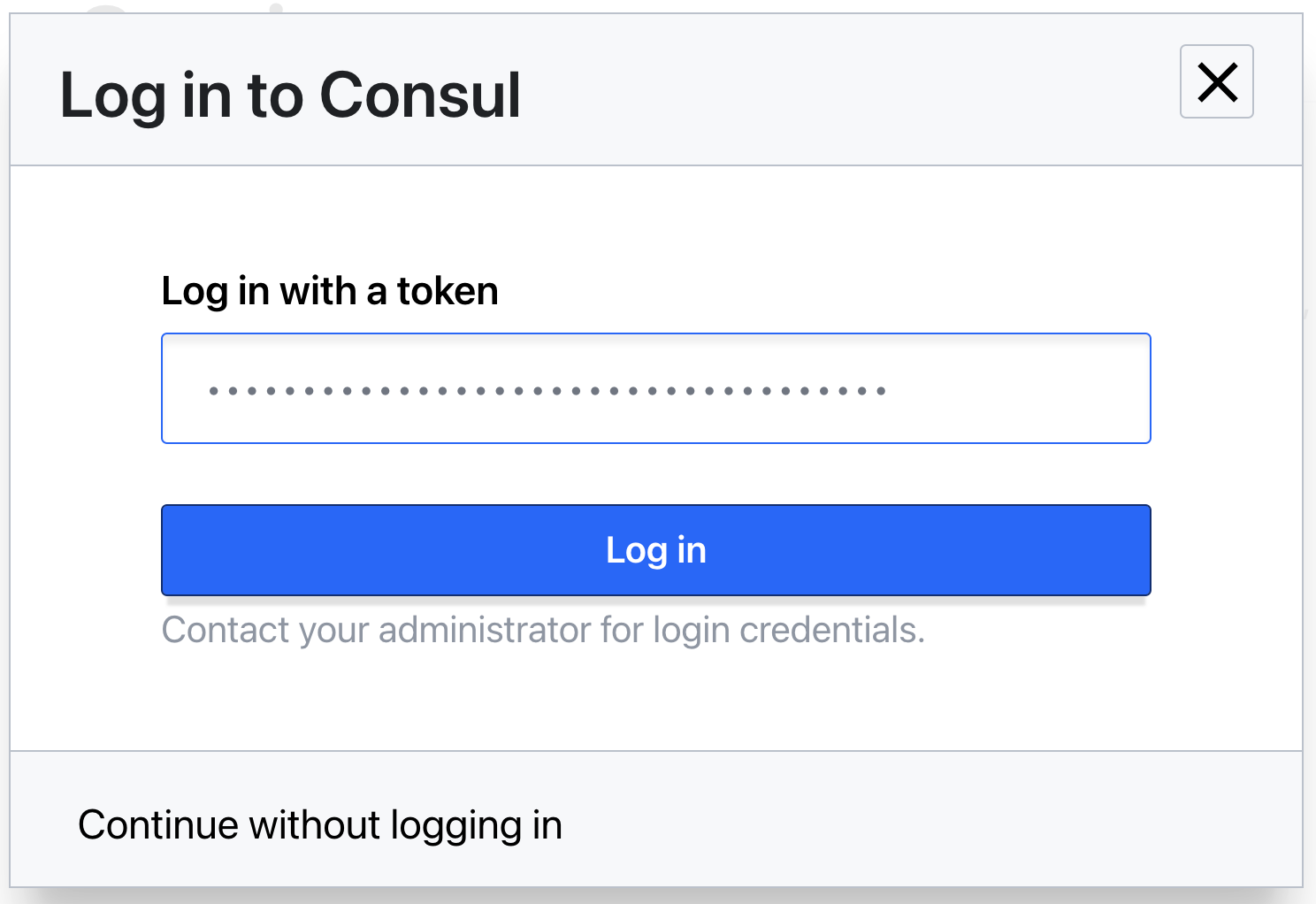Image resolution: width=1316 pixels, height=904 pixels.
Task: Dismiss the login modal with X
Action: tap(1216, 82)
